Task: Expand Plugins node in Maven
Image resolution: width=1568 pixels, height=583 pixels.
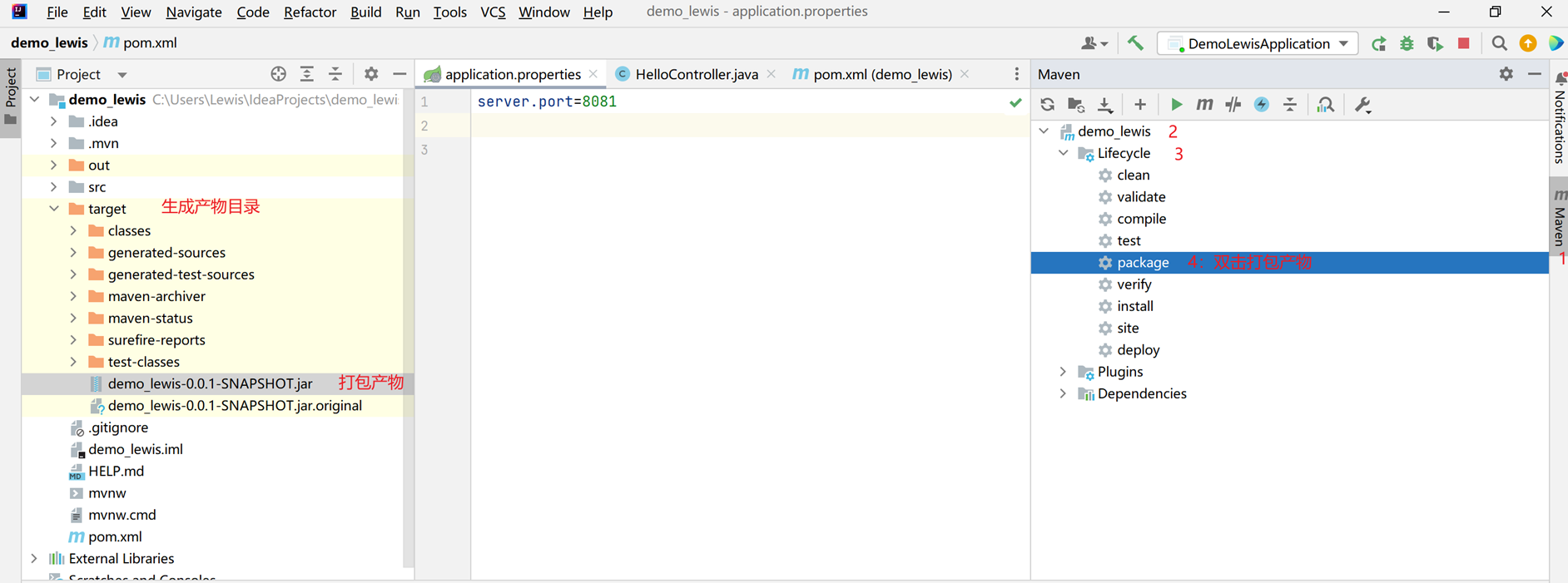Action: click(1063, 372)
